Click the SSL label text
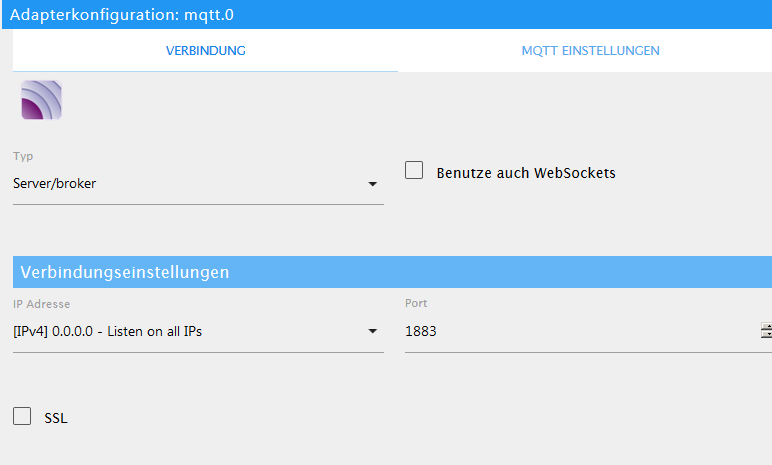 56,418
